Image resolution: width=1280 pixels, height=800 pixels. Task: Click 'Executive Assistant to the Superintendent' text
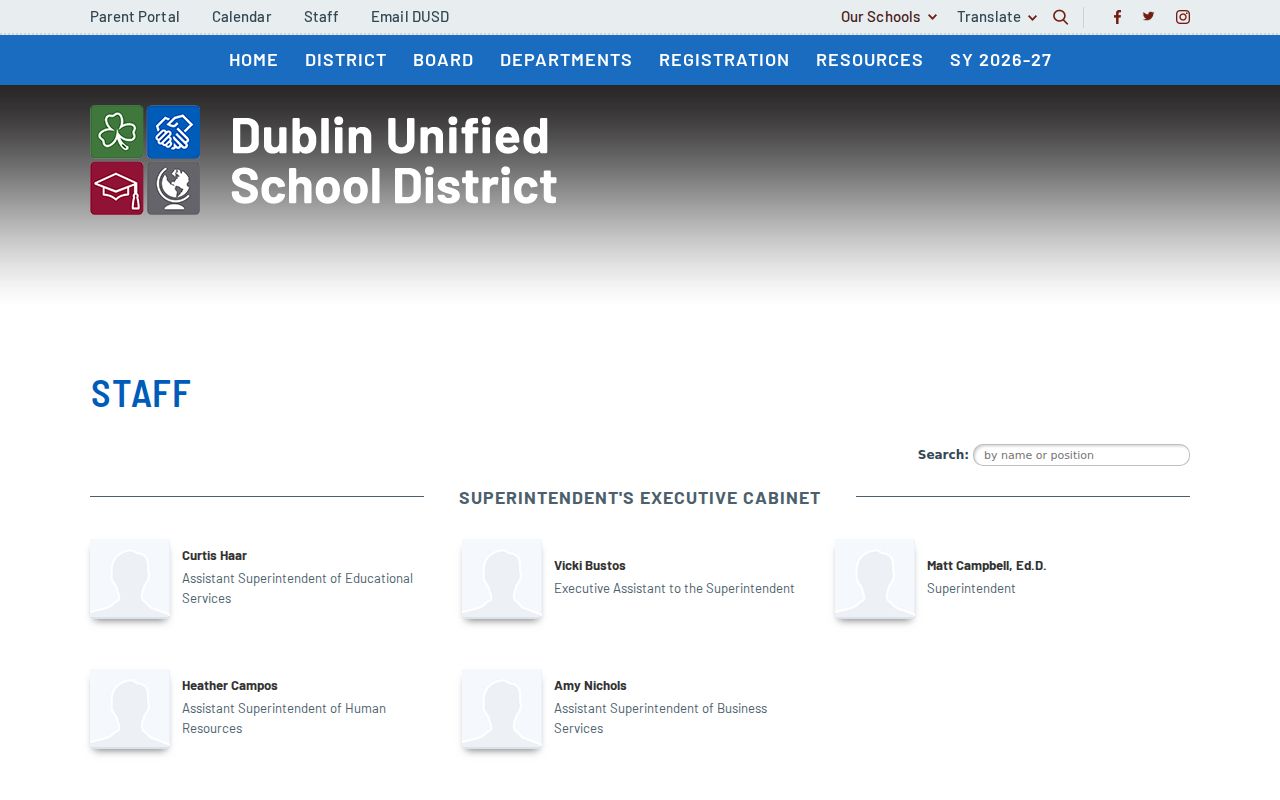click(x=674, y=589)
